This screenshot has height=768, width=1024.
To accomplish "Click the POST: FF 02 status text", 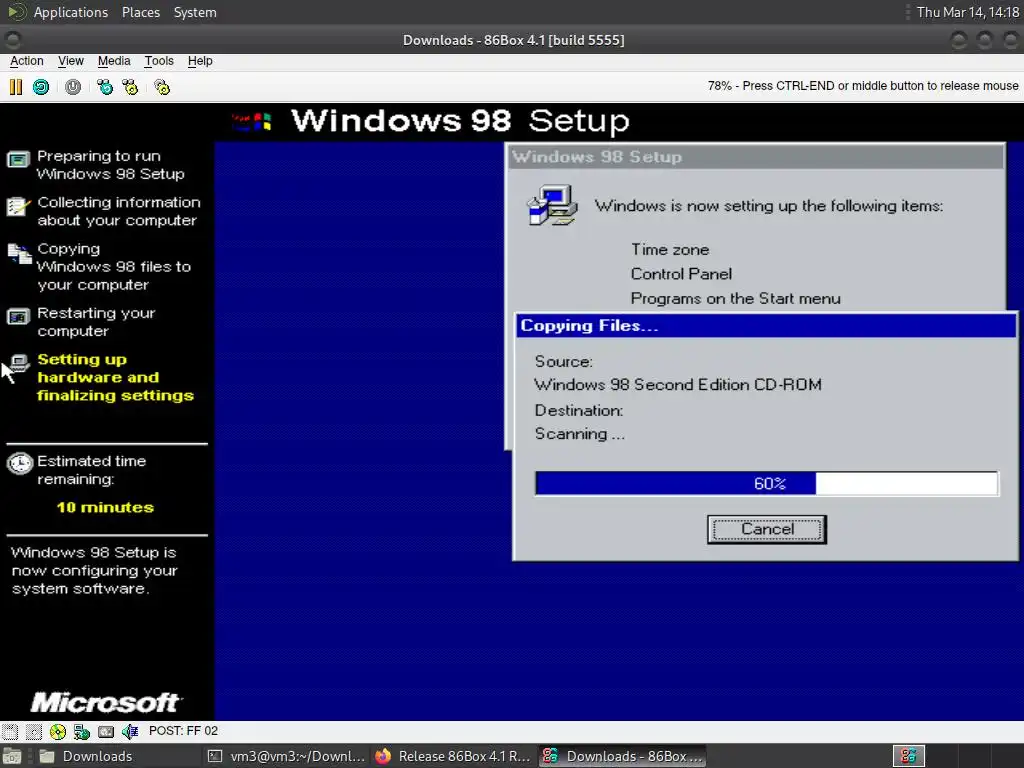I will coord(184,731).
